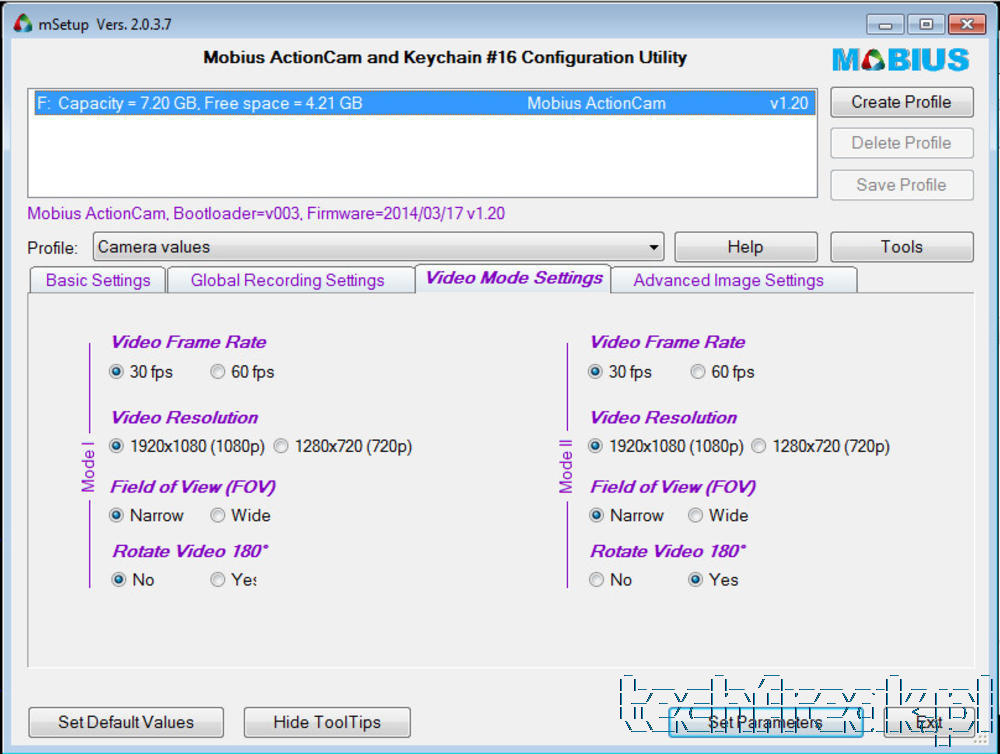Click the Hide ToolTips button
The width and height of the screenshot is (1000, 754).
click(x=327, y=722)
